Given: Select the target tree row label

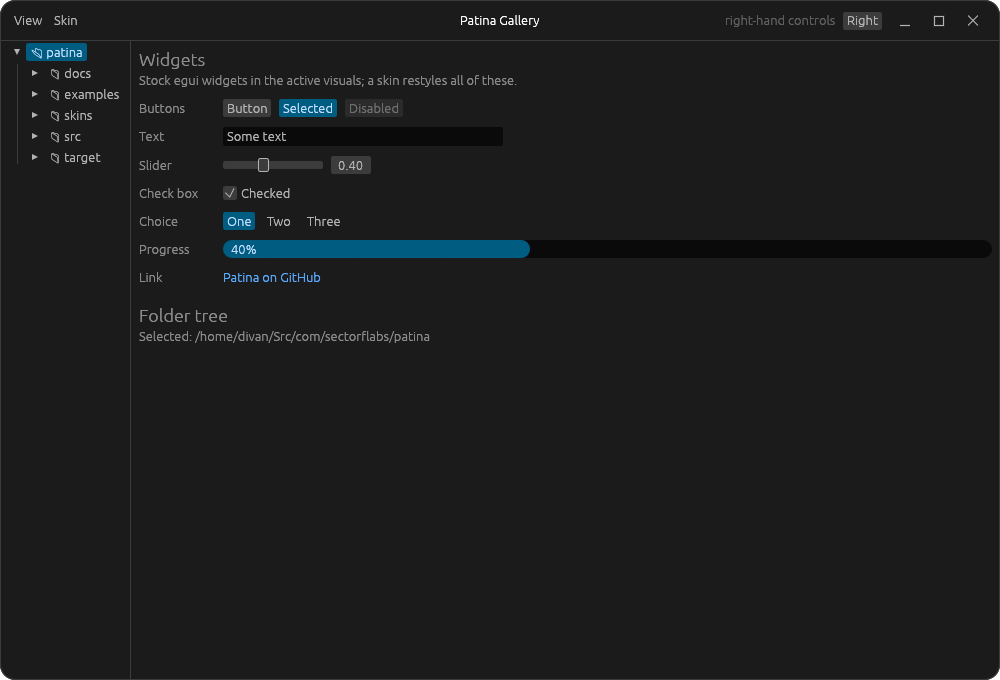Looking at the screenshot, I should pos(82,158).
